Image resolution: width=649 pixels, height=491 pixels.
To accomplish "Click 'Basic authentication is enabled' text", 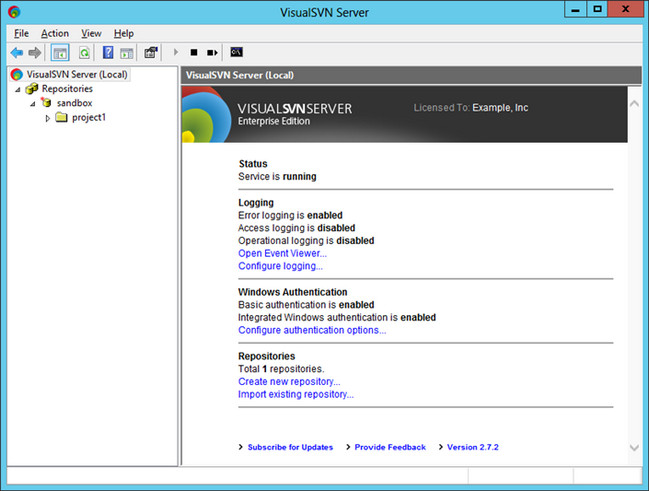I will [306, 305].
